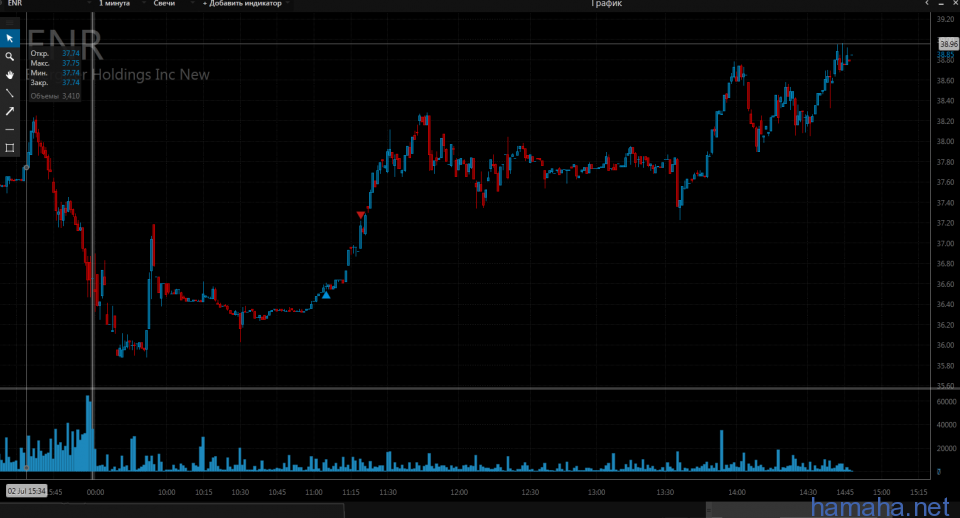The image size is (960, 518).
Task: Click the 38.96 price label on axis
Action: pos(948,44)
